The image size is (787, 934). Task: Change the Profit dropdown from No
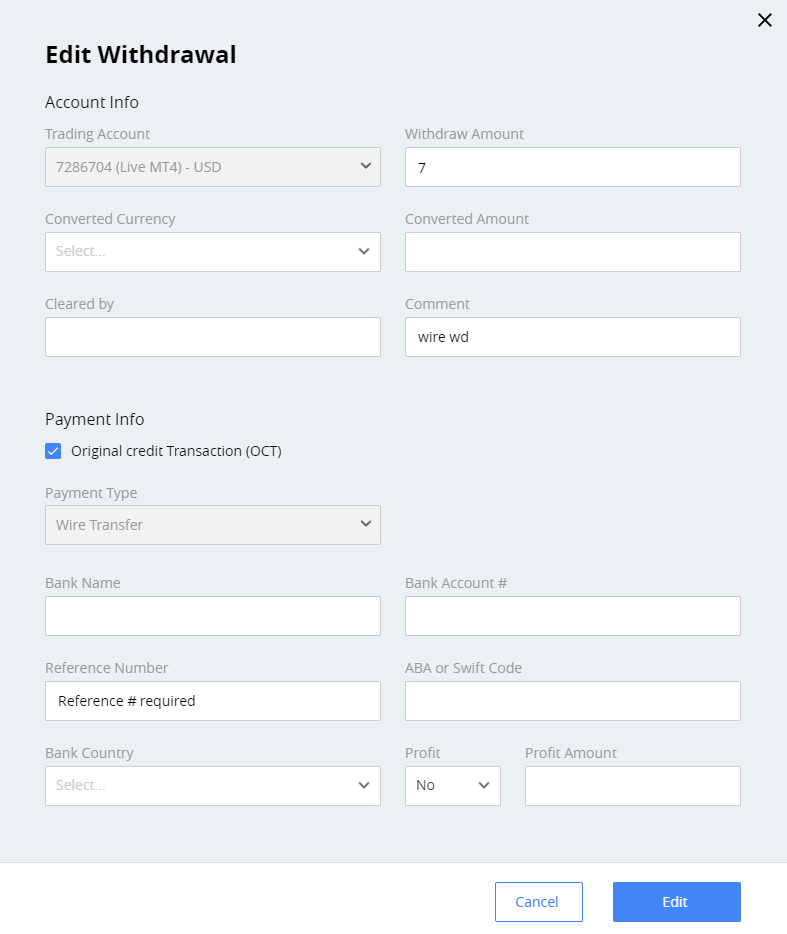452,785
